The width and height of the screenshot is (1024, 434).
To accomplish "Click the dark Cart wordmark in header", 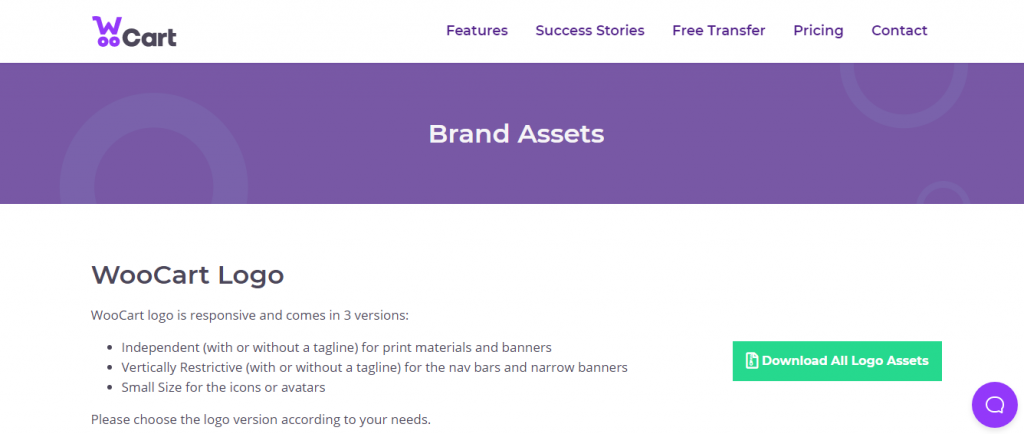I will pos(149,38).
